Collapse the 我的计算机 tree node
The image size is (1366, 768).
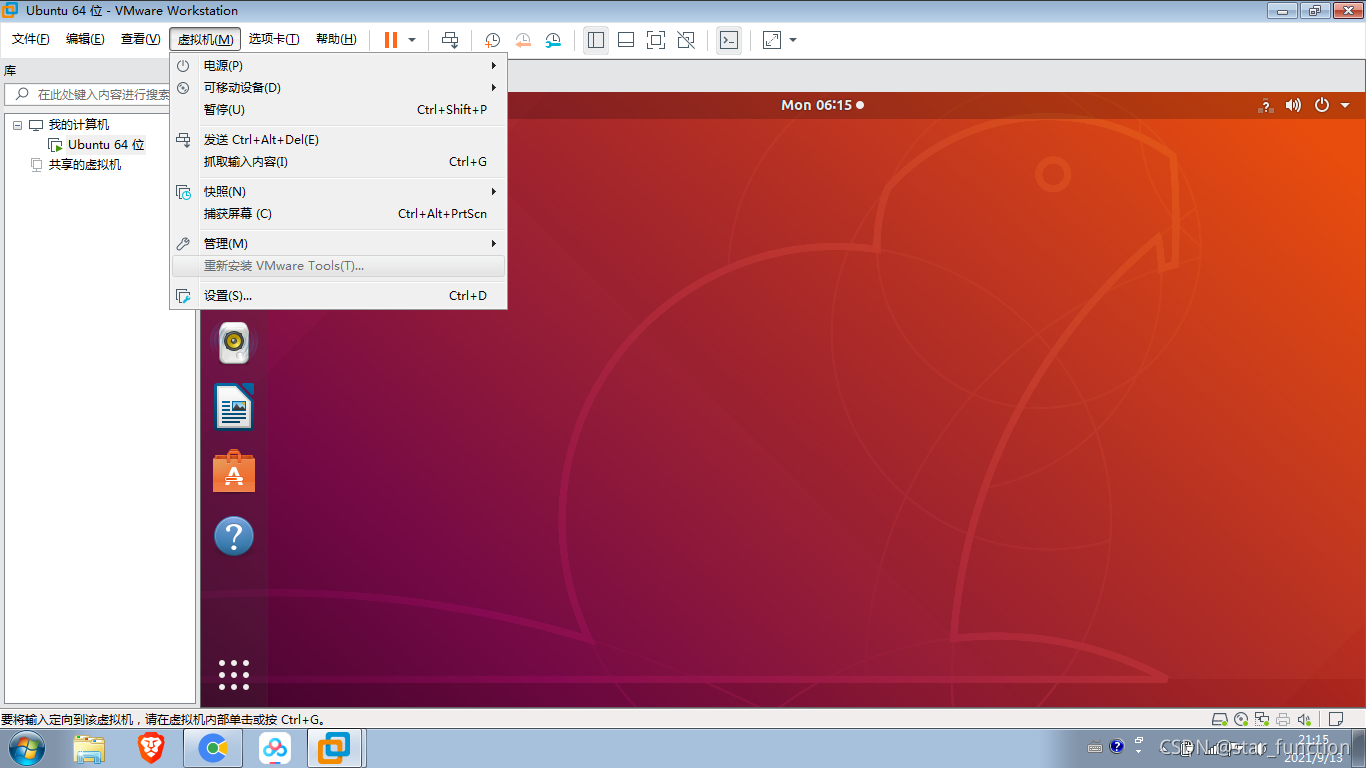pyautogui.click(x=18, y=125)
